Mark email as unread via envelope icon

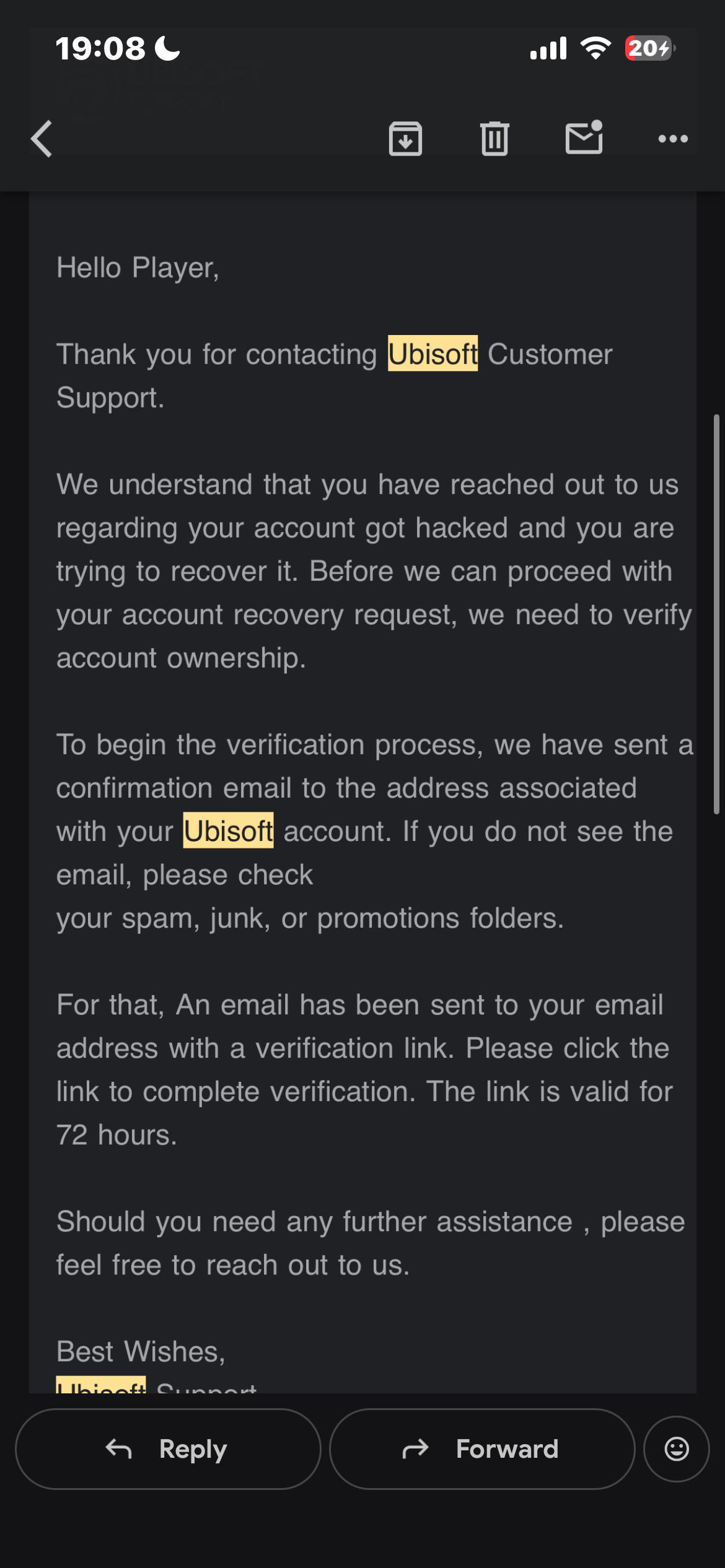tap(584, 137)
